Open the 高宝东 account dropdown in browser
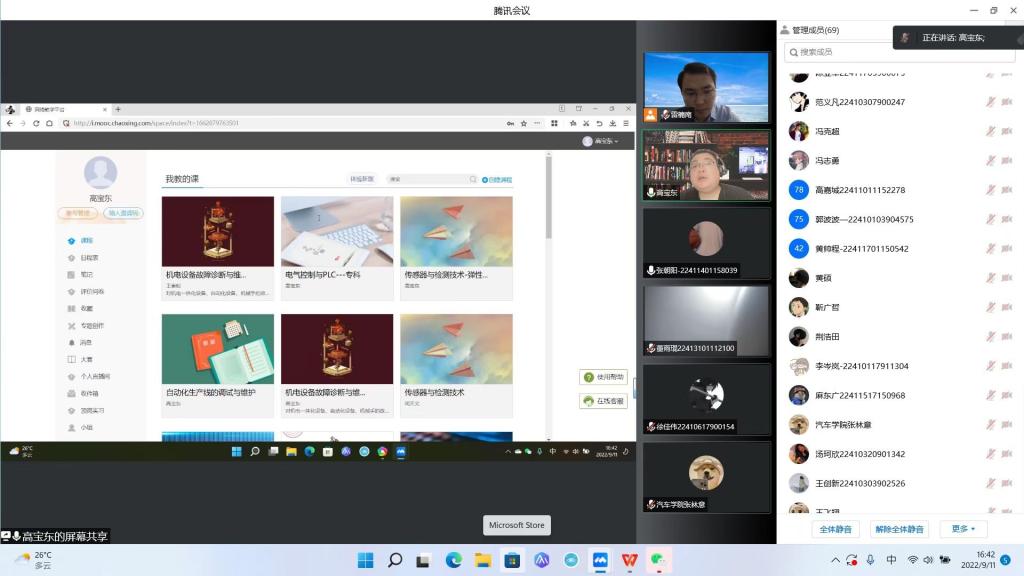This screenshot has height=576, width=1024. point(601,142)
